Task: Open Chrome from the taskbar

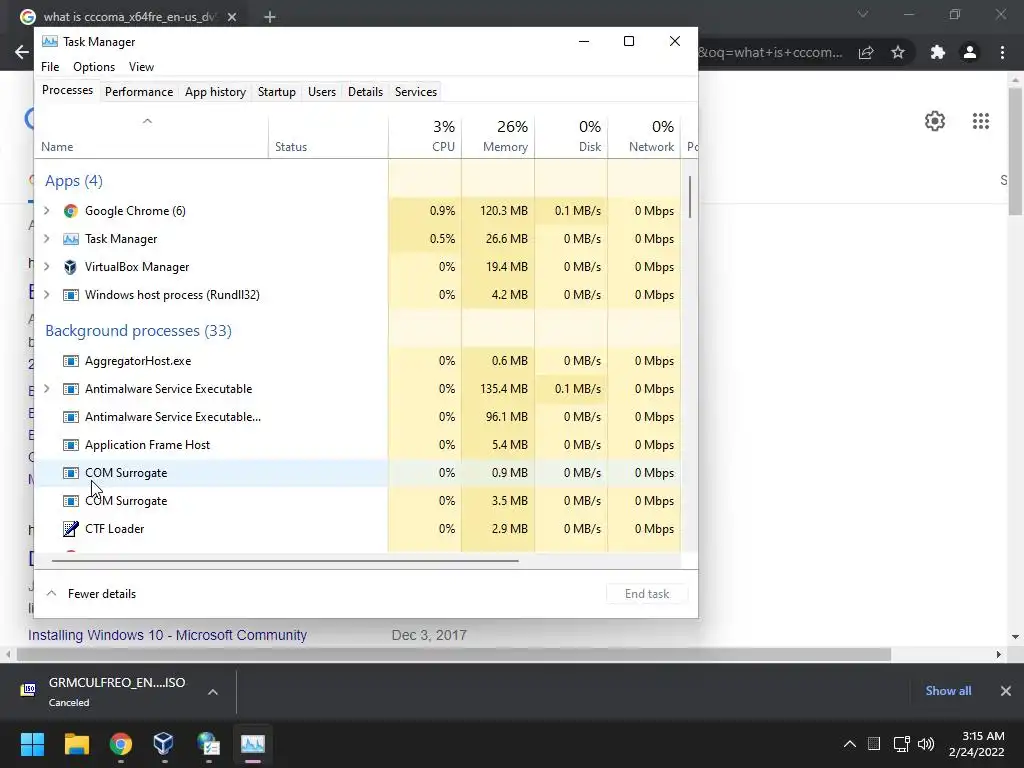Action: point(120,744)
